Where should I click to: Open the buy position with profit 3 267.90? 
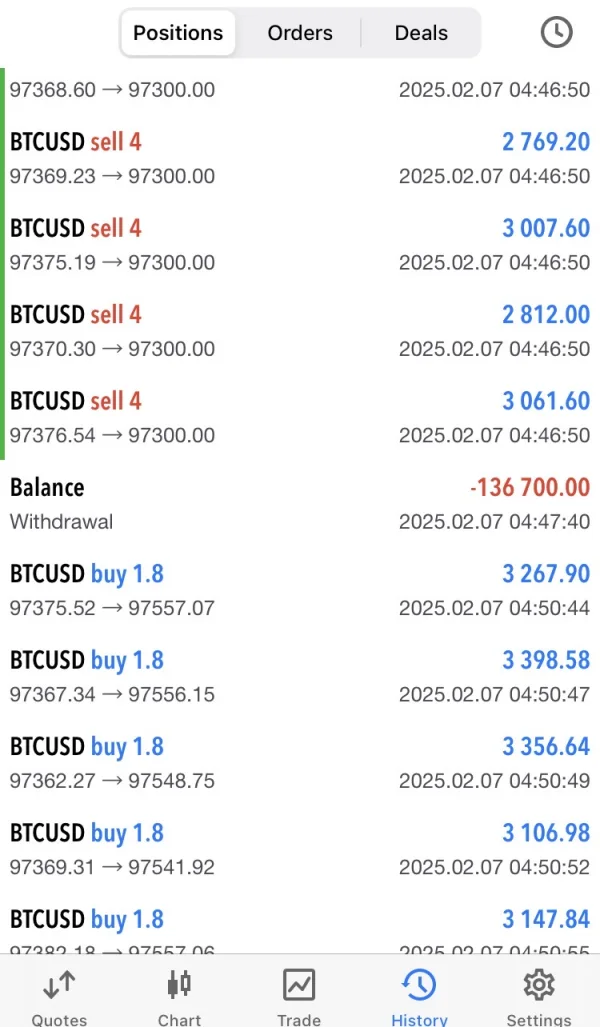tap(300, 590)
